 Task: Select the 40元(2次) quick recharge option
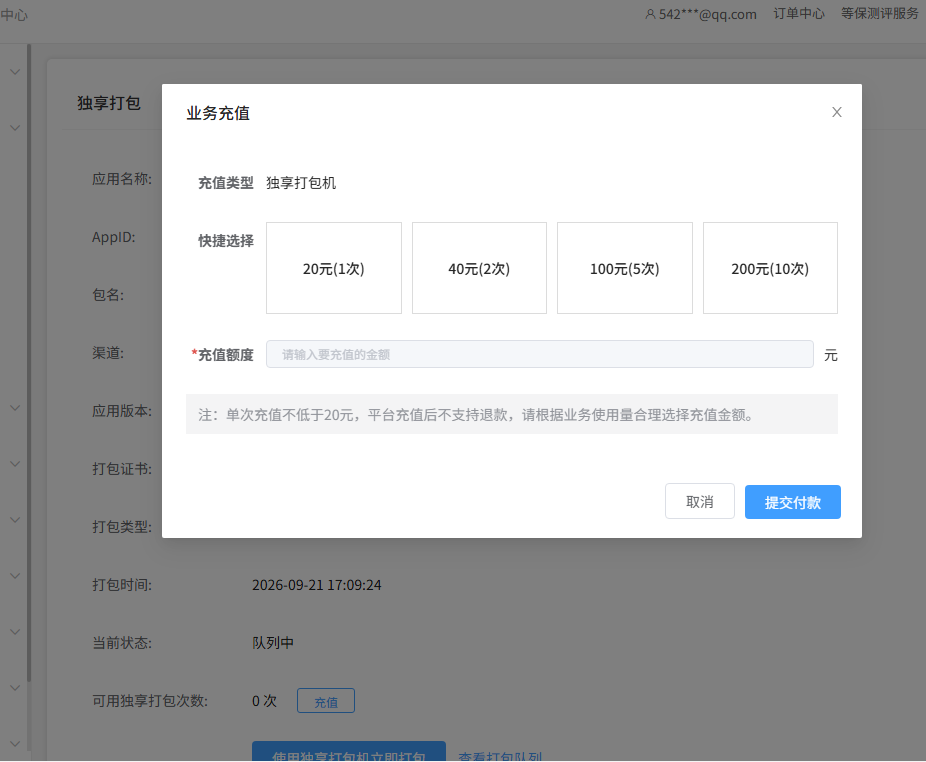[479, 268]
